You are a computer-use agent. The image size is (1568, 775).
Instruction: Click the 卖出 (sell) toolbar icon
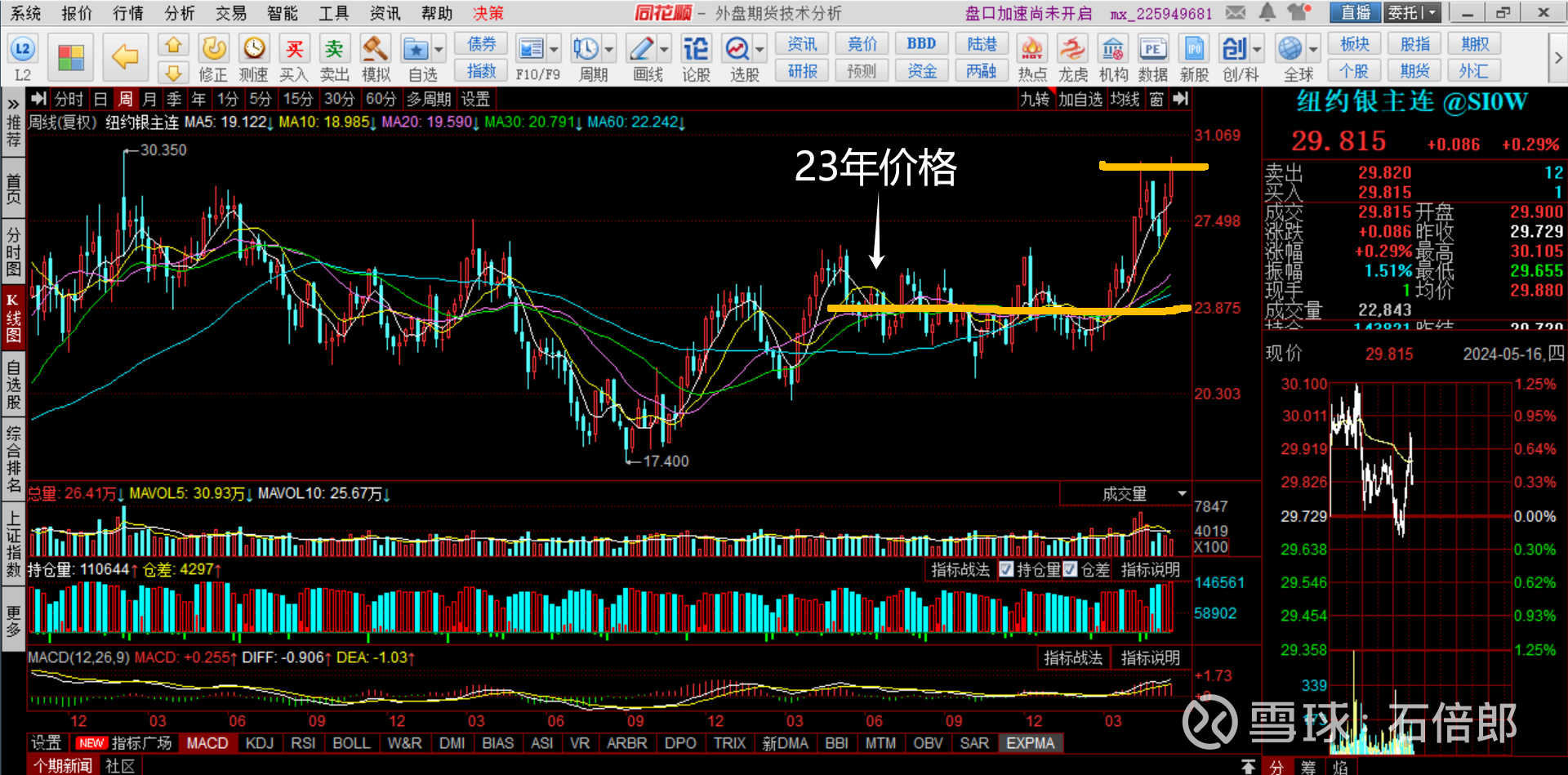pos(334,50)
